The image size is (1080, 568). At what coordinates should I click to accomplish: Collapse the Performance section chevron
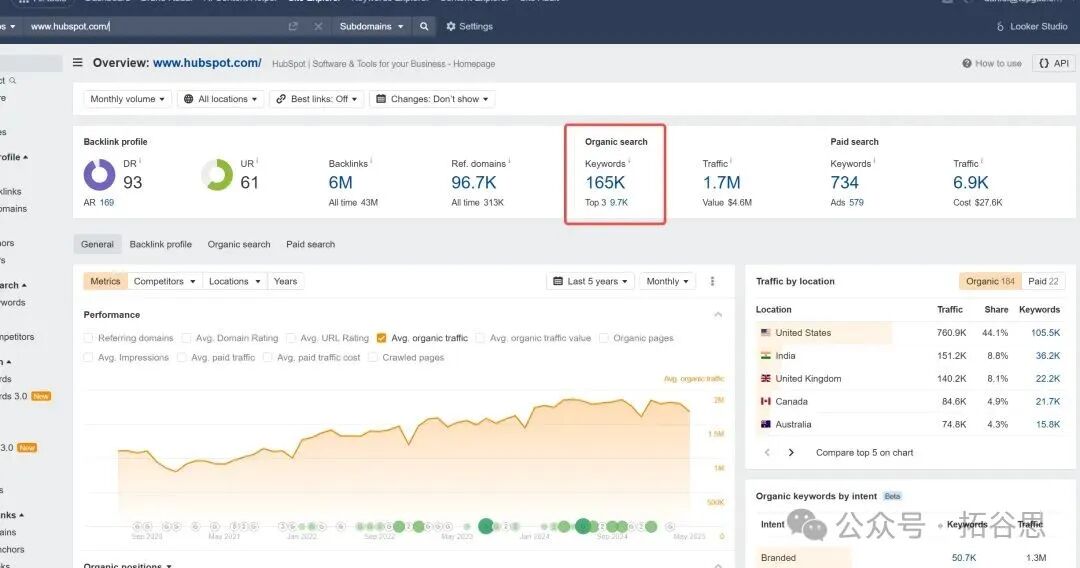pos(718,315)
